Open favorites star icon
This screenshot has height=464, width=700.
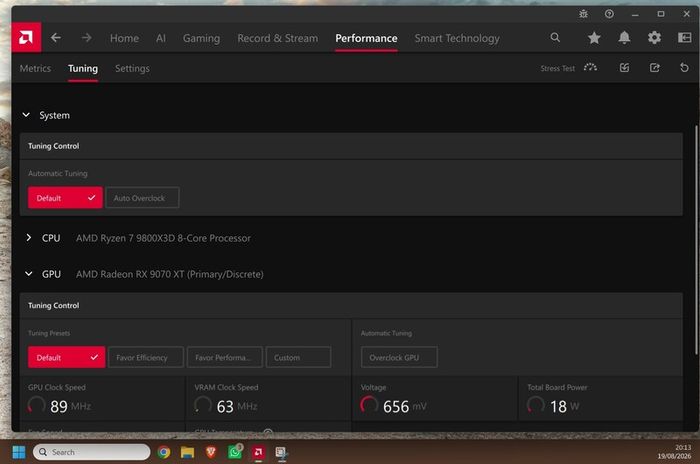click(x=594, y=38)
